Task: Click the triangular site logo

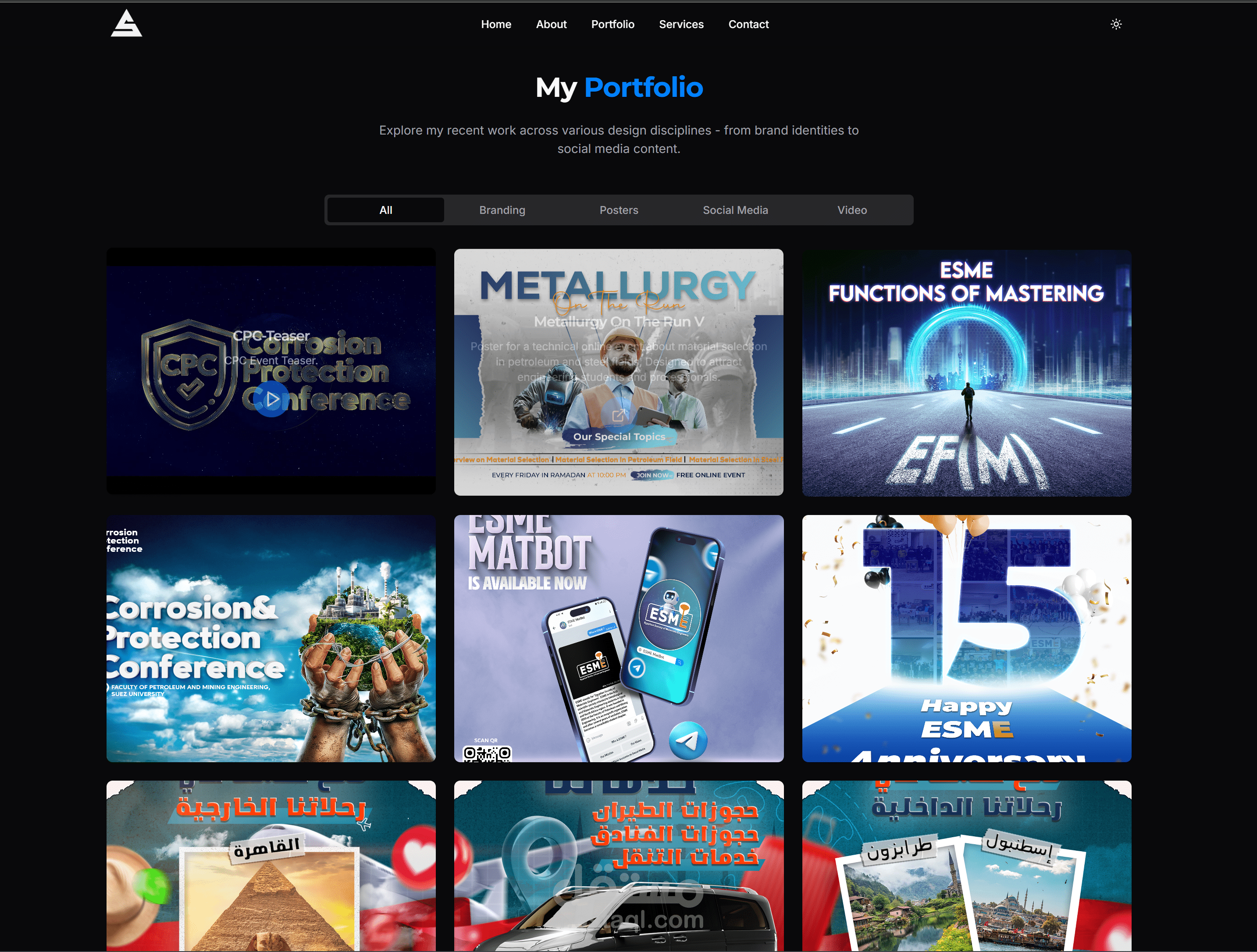Action: [126, 24]
